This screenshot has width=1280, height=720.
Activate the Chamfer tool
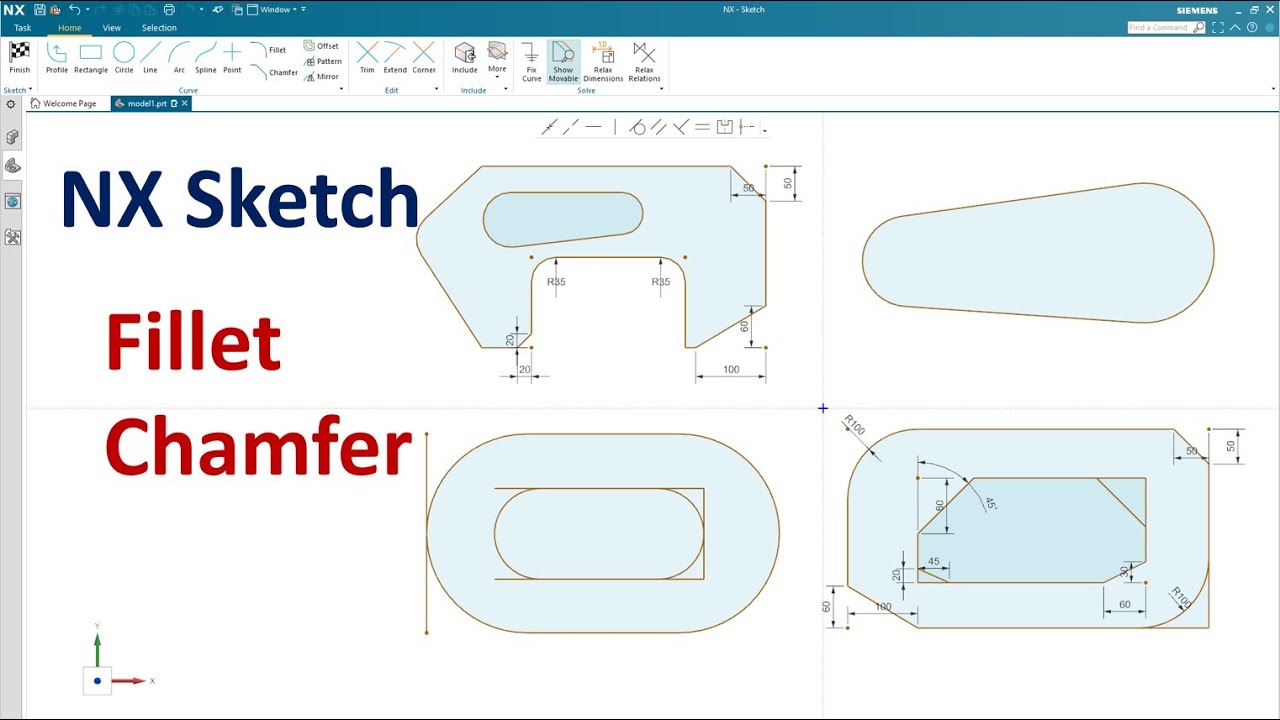(x=273, y=72)
